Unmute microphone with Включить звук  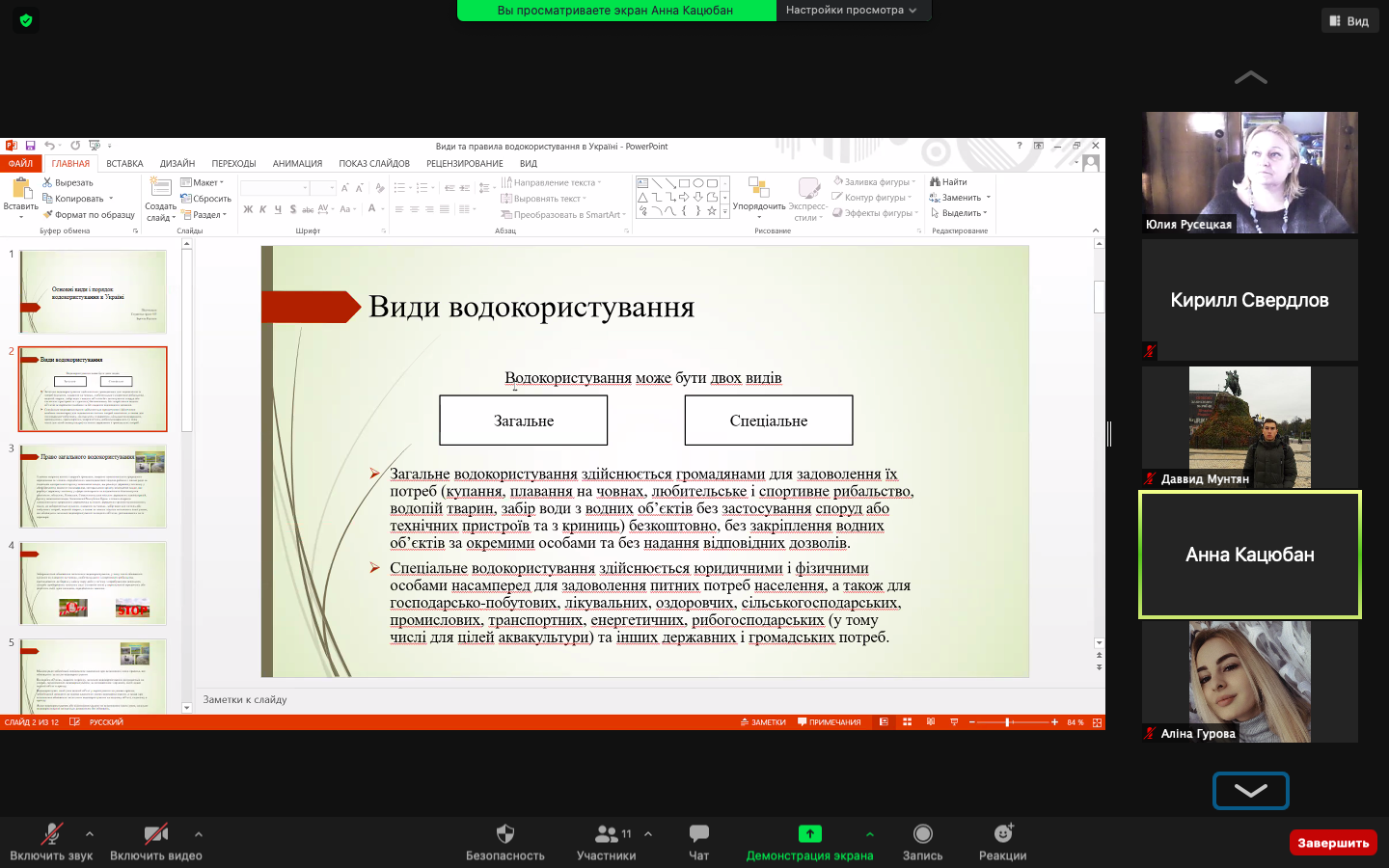click(x=51, y=841)
